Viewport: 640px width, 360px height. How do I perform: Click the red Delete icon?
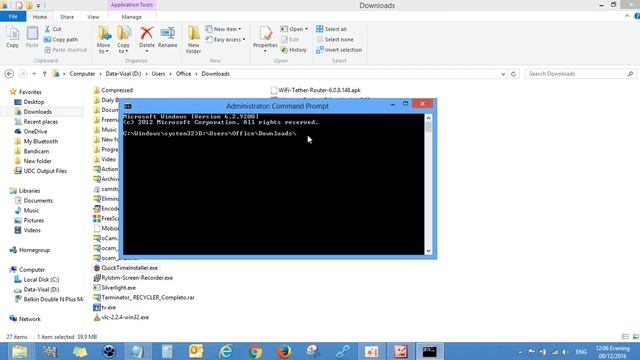pos(147,33)
